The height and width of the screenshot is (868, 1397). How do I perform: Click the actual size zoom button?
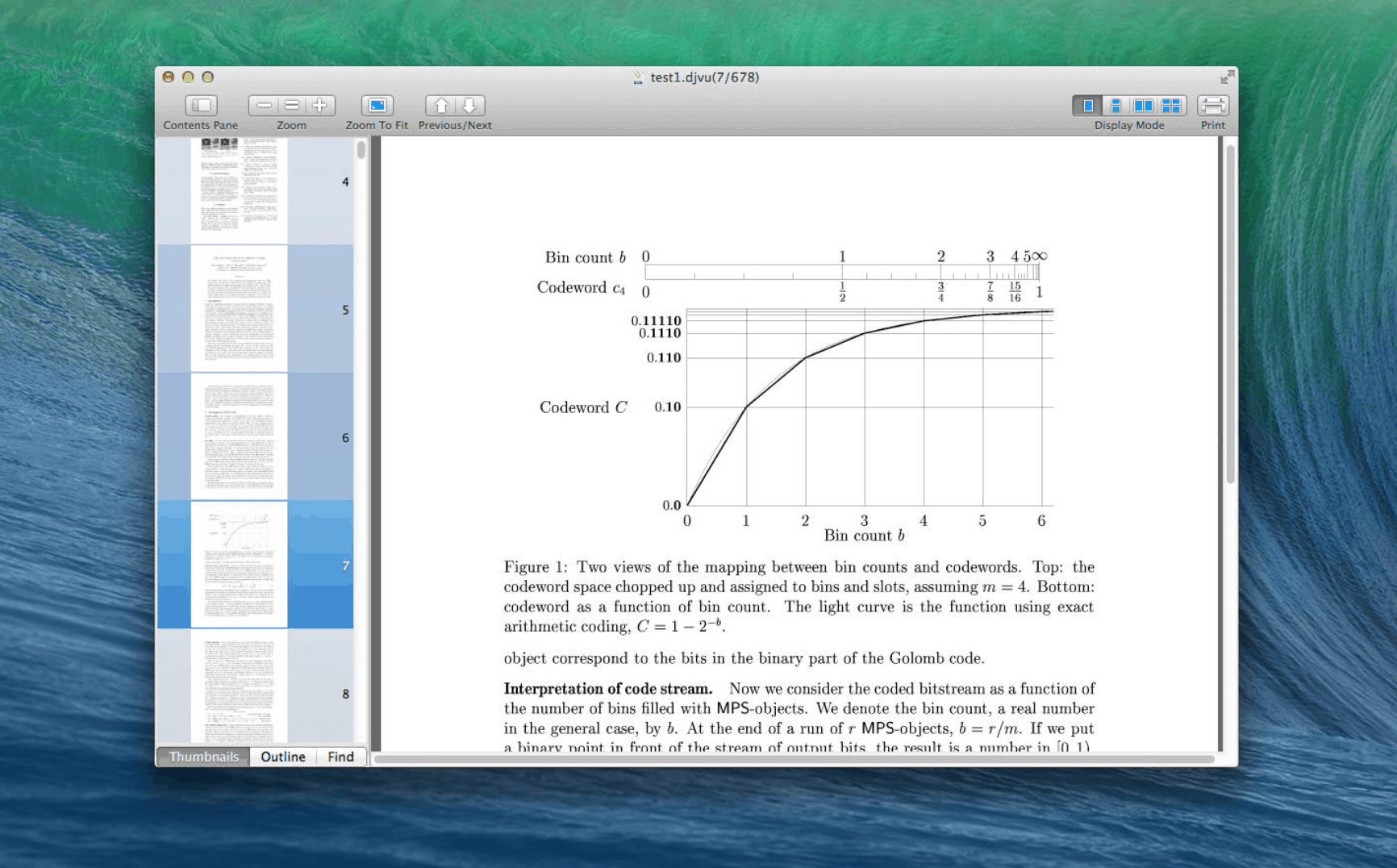[292, 106]
